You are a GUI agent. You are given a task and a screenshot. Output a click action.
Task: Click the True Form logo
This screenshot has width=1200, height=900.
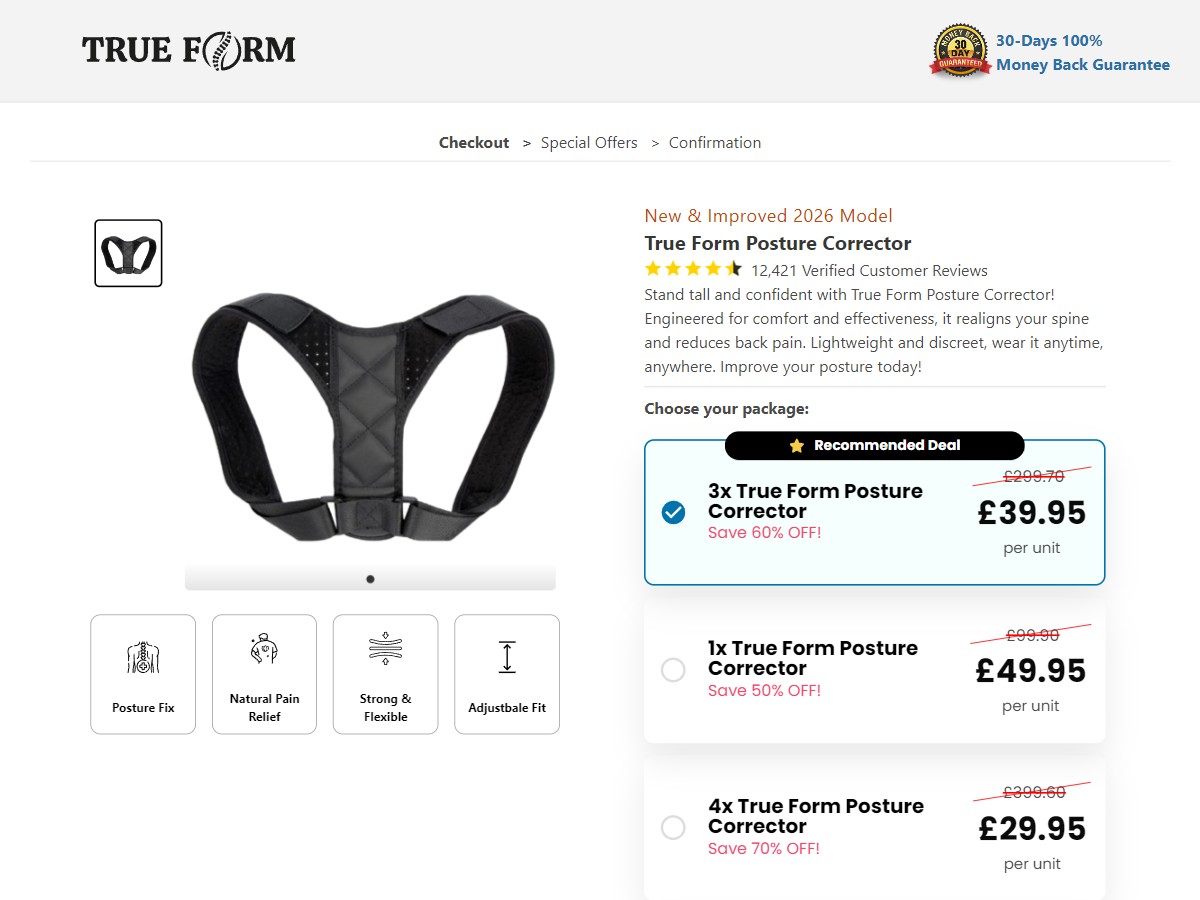(189, 50)
